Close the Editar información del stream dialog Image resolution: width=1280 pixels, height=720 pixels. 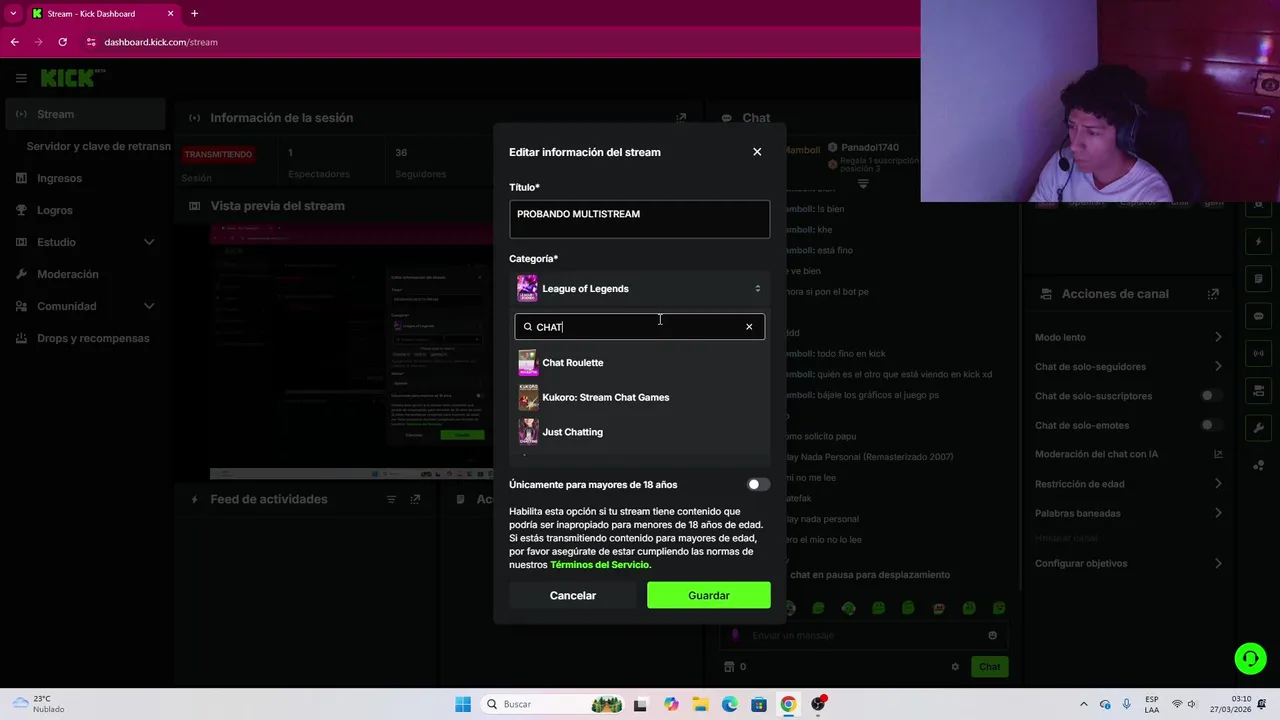(x=757, y=152)
